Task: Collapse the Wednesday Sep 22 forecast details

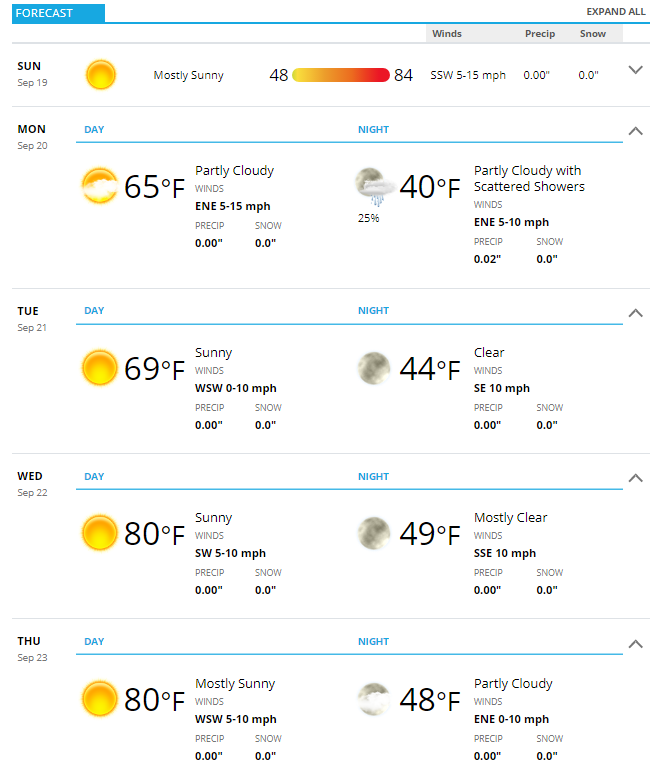Action: click(635, 478)
